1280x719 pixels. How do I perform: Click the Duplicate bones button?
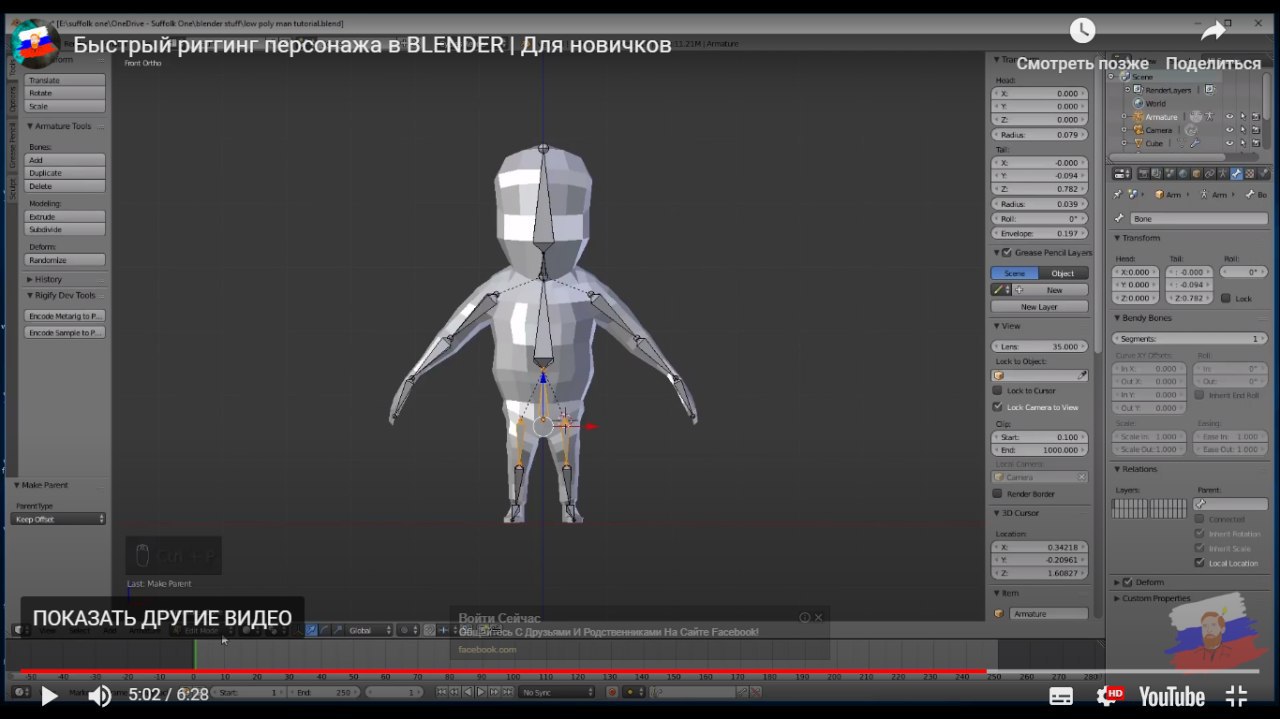tap(65, 173)
